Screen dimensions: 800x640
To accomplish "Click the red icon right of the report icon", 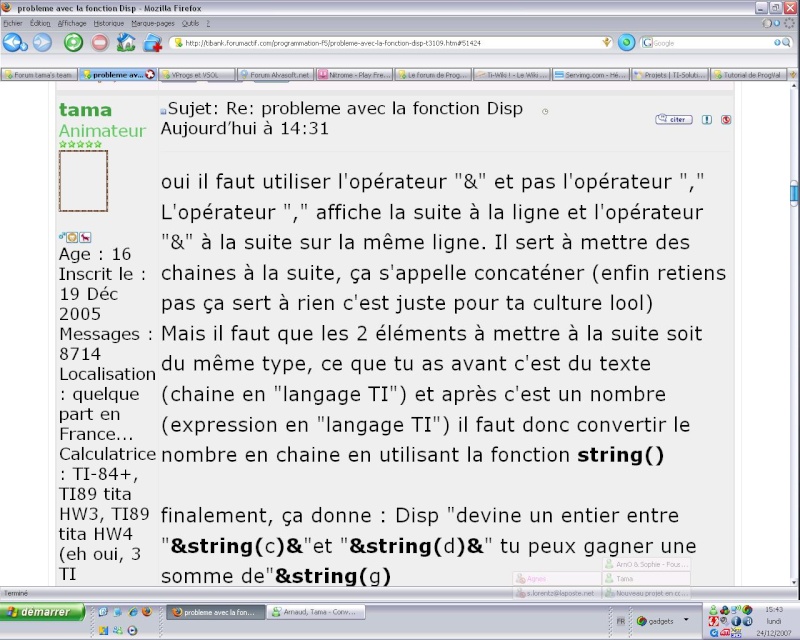I will coord(726,119).
